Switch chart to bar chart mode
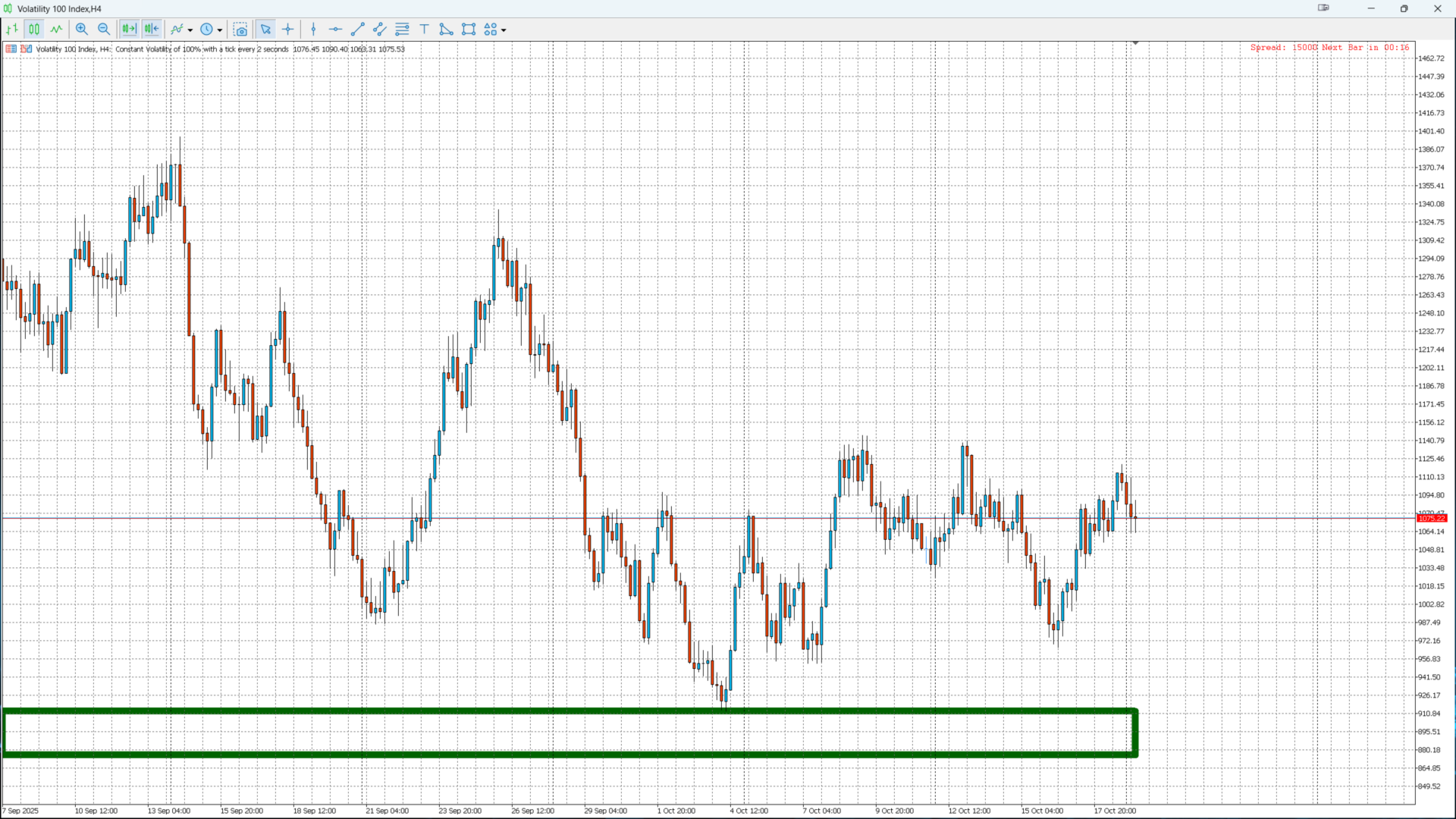The height and width of the screenshot is (819, 1456). click(12, 30)
